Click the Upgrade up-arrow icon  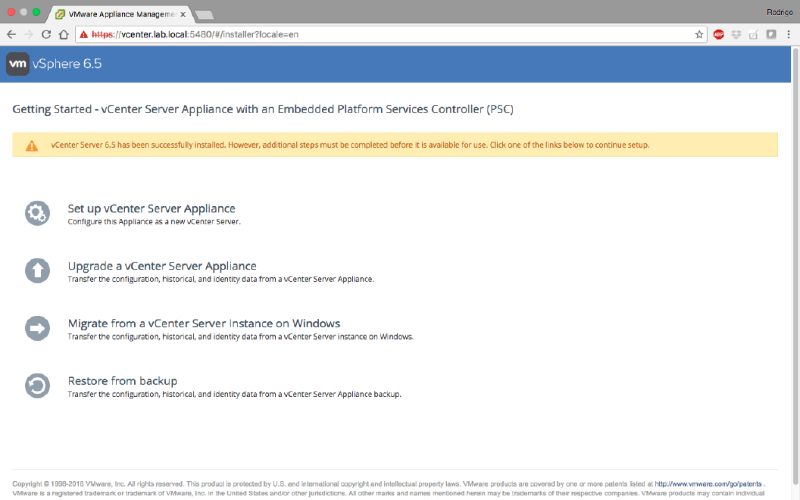pos(37,270)
